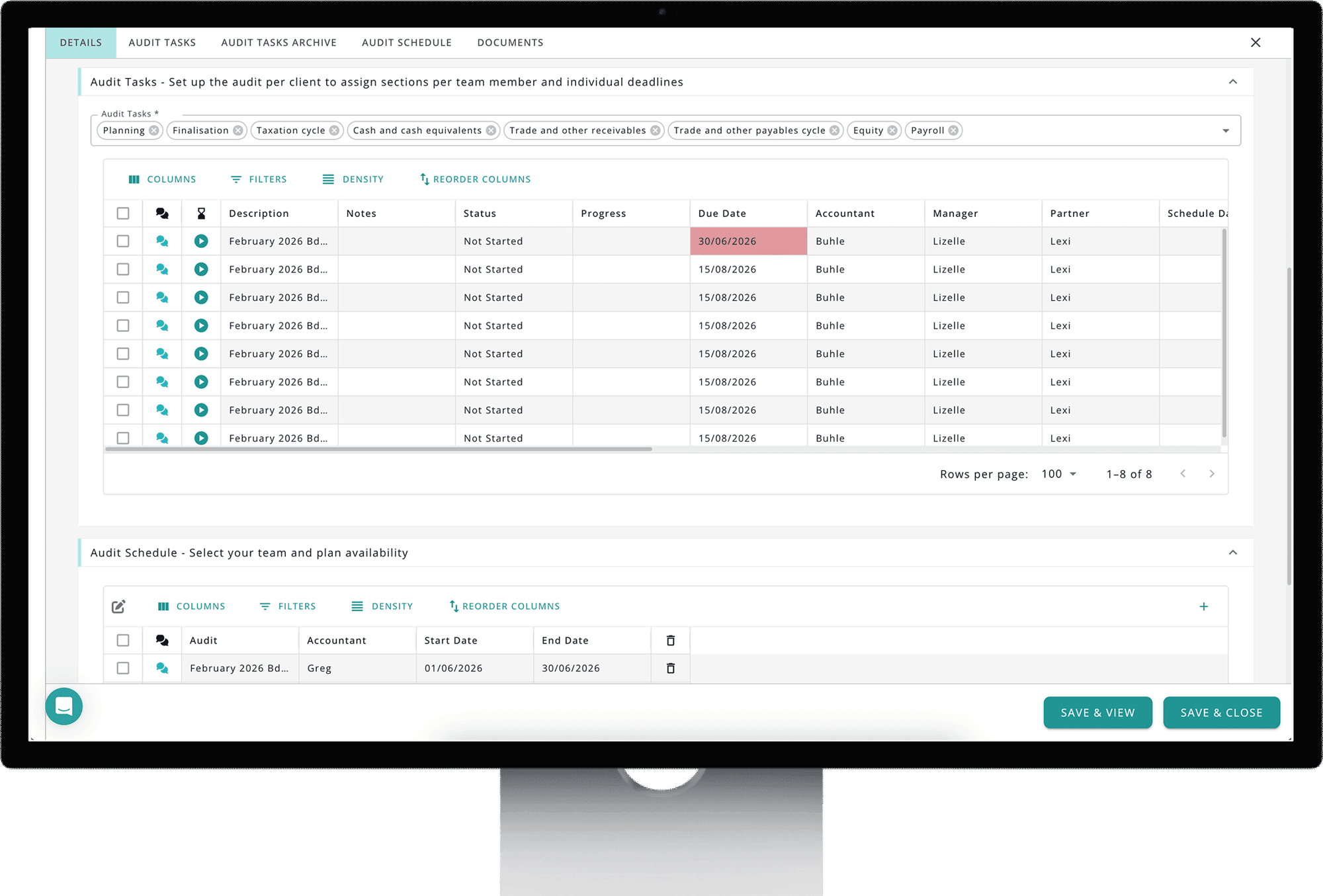Open the DOCUMENTS tab

pyautogui.click(x=511, y=42)
